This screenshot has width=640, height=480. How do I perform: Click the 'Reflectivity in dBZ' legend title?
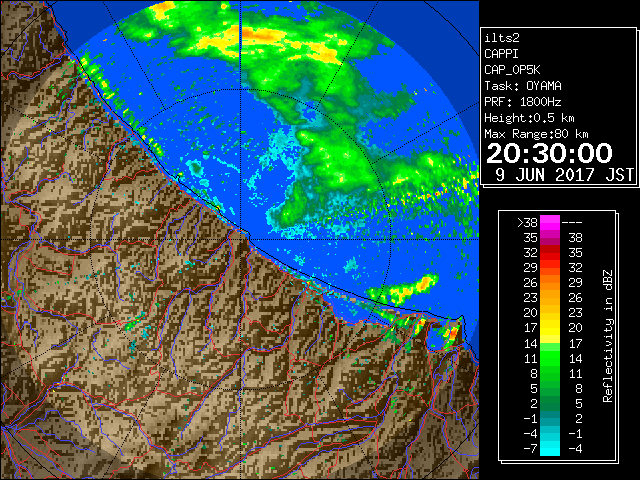click(x=608, y=336)
